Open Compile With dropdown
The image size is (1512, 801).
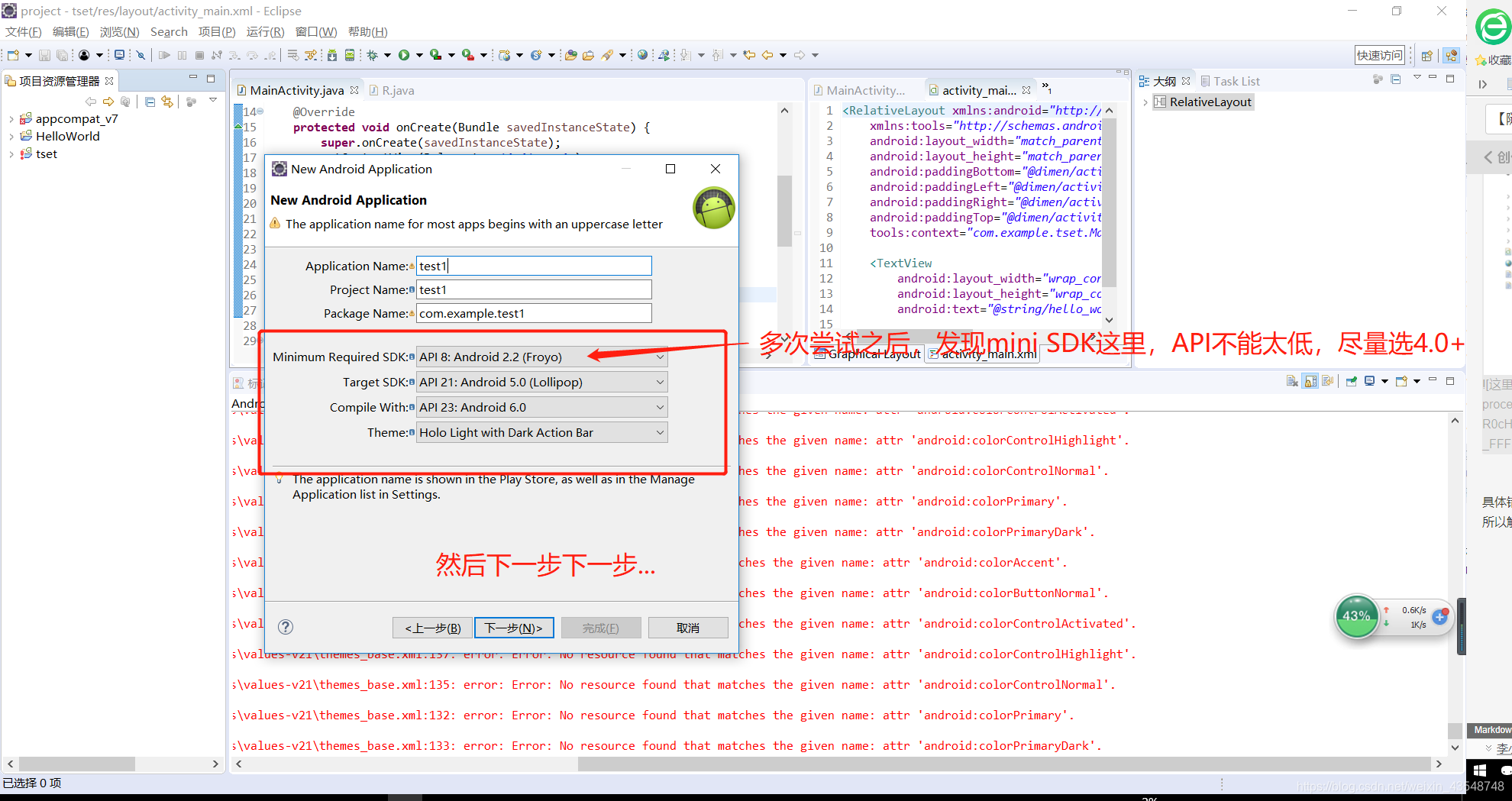(x=541, y=407)
